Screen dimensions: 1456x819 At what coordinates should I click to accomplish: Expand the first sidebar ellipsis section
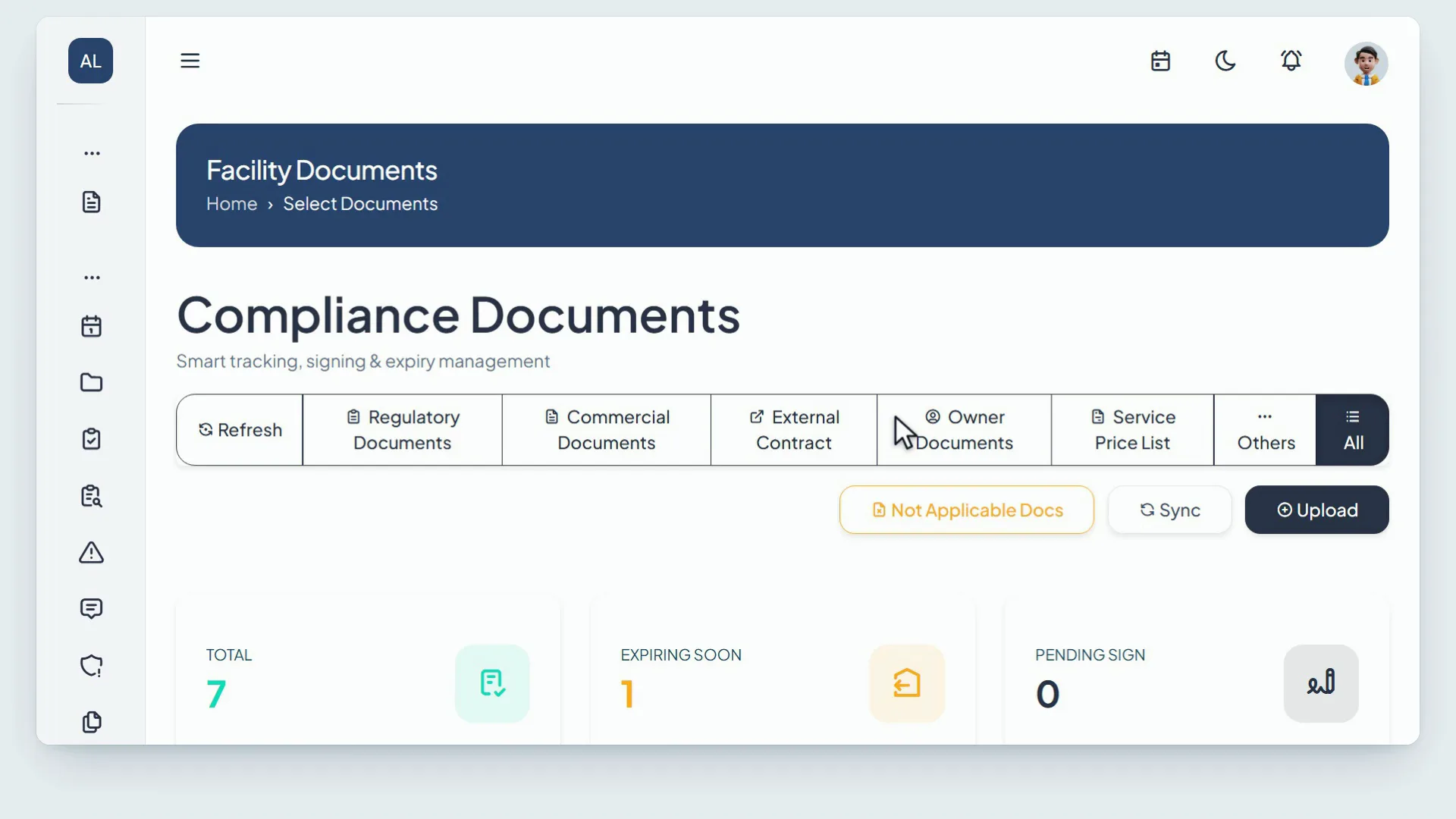click(x=92, y=153)
